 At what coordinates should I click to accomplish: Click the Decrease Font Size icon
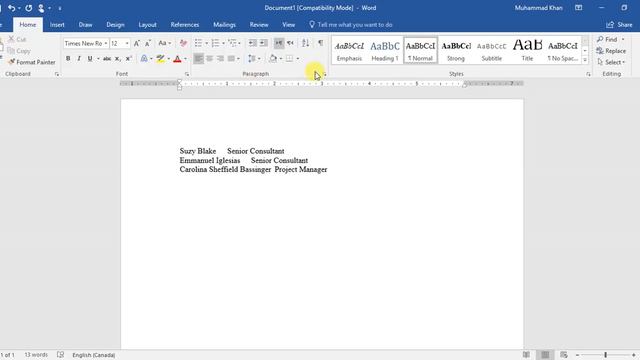148,43
